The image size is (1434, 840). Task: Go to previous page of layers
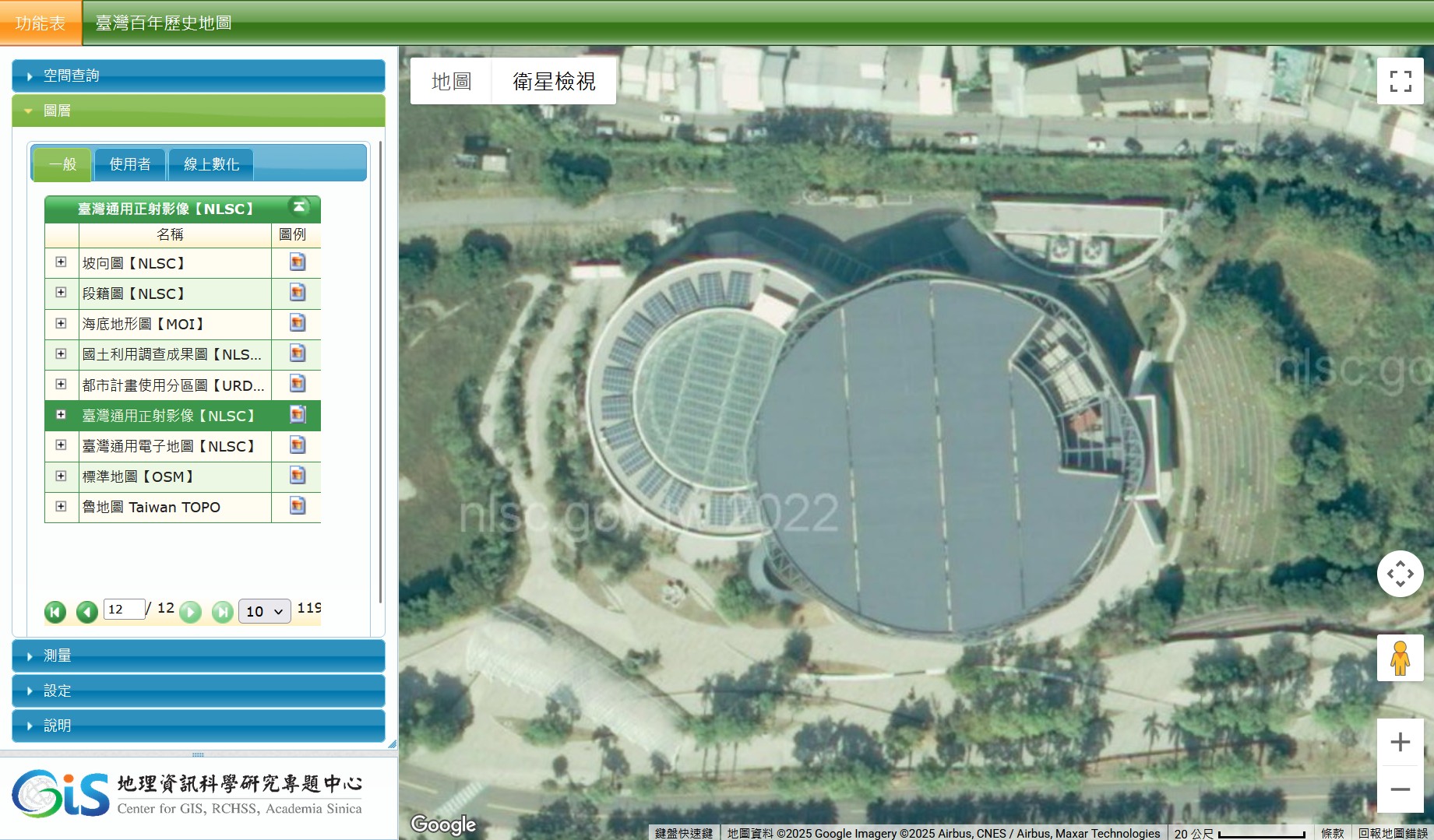pos(86,612)
